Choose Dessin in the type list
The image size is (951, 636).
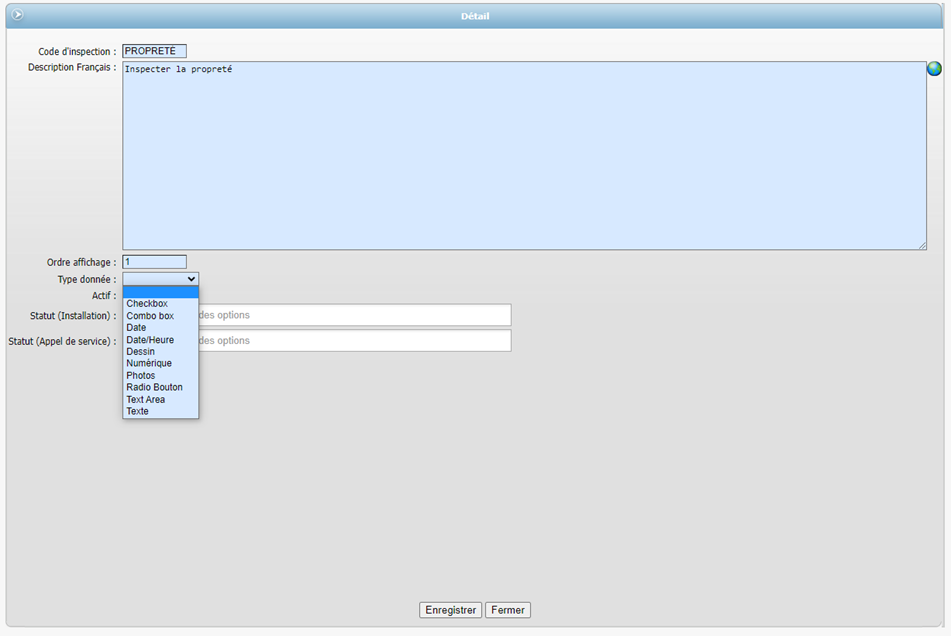140,352
